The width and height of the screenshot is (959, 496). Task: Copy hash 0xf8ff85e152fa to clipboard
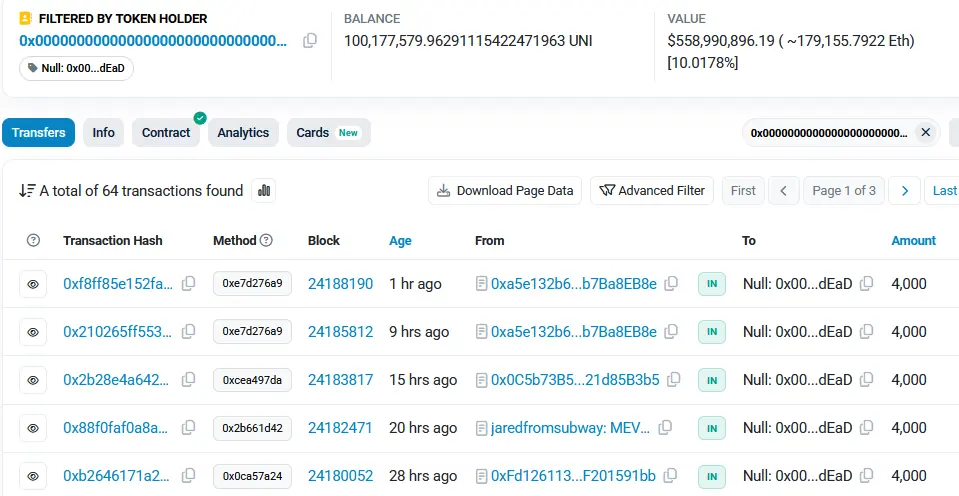189,283
